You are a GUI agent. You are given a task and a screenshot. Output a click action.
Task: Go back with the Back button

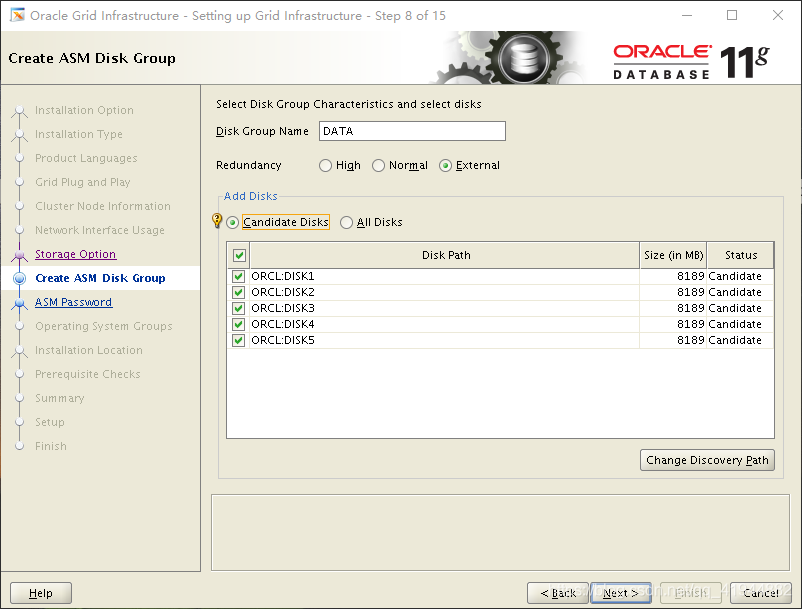click(558, 593)
